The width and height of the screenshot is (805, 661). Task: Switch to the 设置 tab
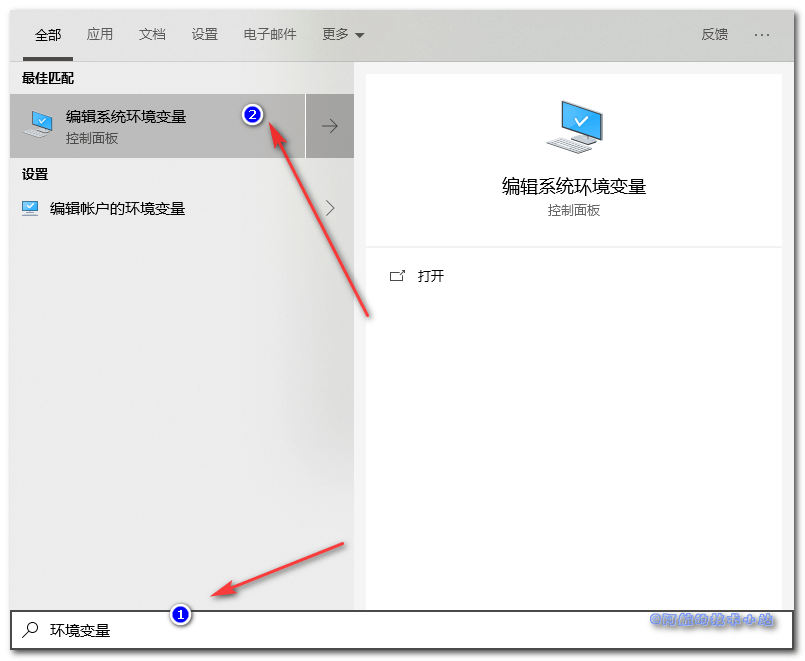(x=204, y=33)
